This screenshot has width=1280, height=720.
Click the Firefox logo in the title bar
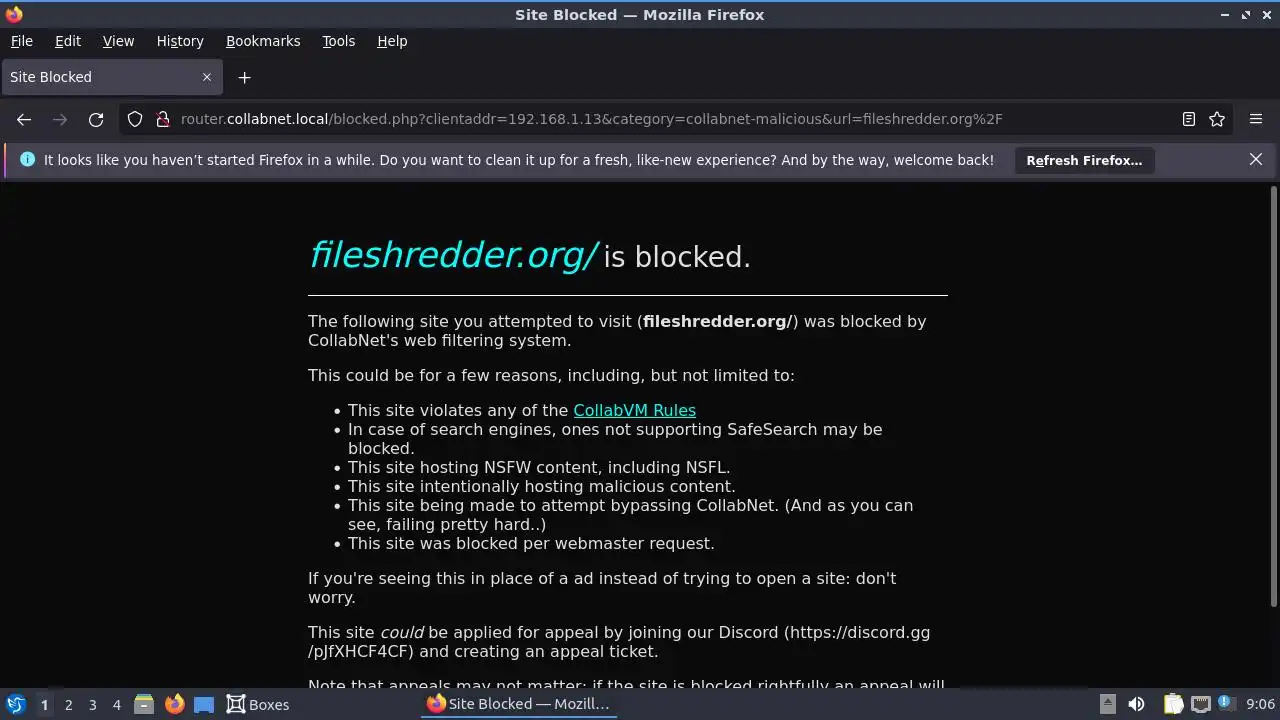[x=13, y=14]
